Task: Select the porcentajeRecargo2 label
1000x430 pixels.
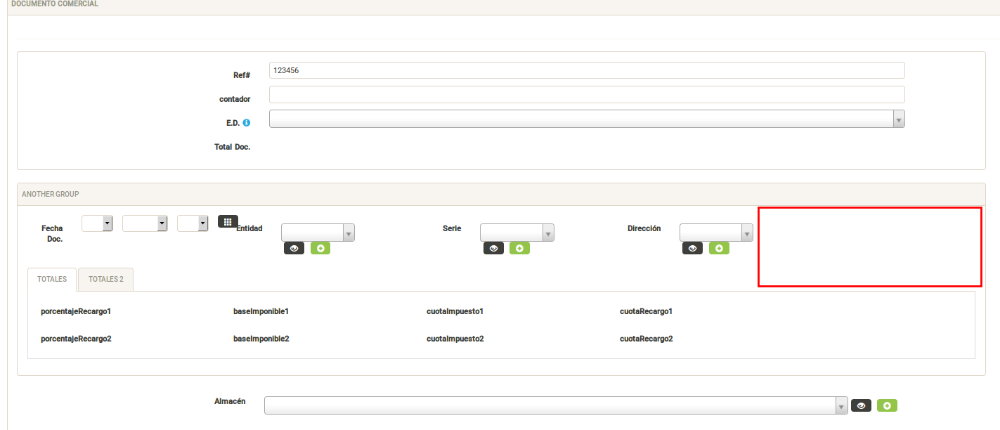Action: pyautogui.click(x=76, y=339)
